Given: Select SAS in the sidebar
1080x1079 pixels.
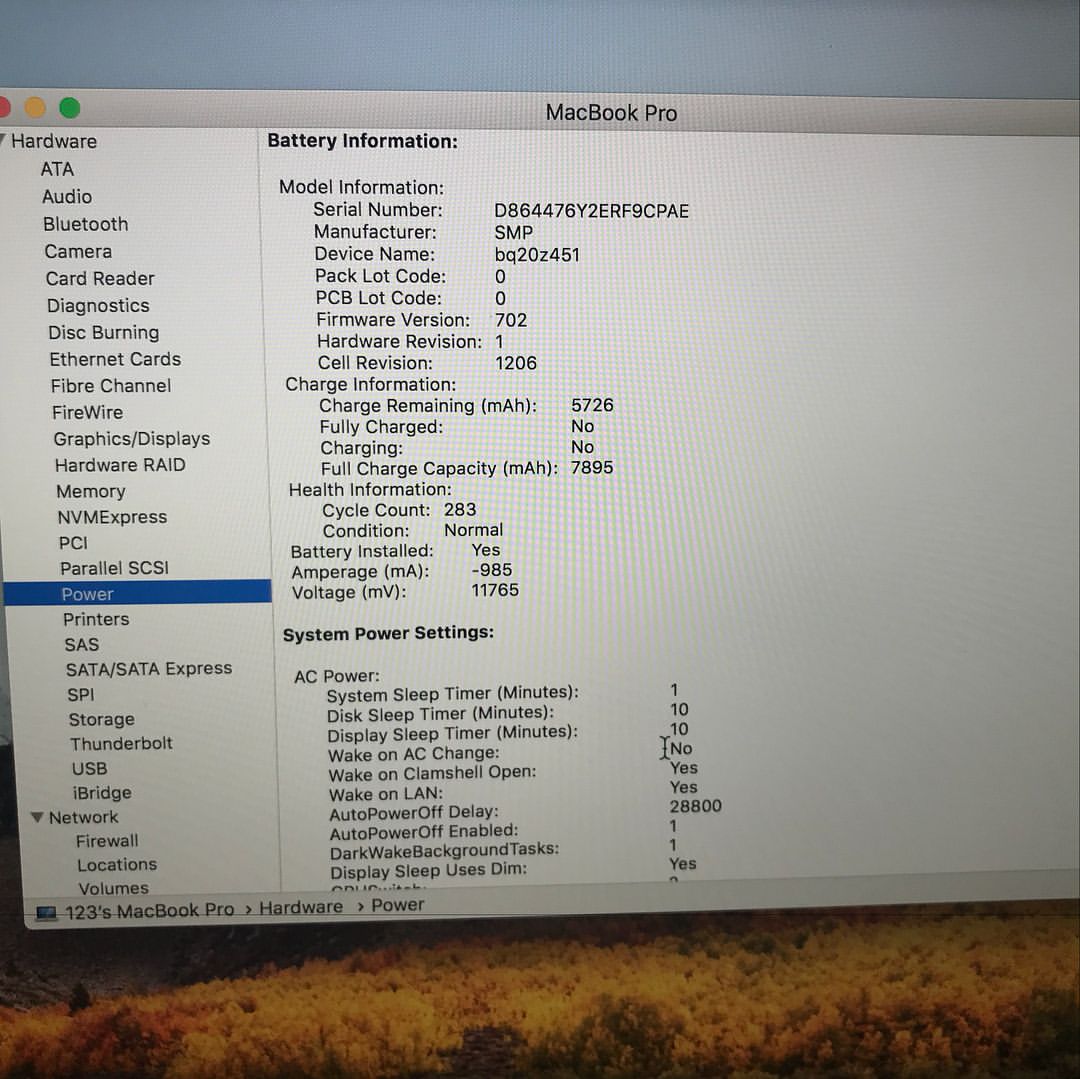Looking at the screenshot, I should point(81,645).
